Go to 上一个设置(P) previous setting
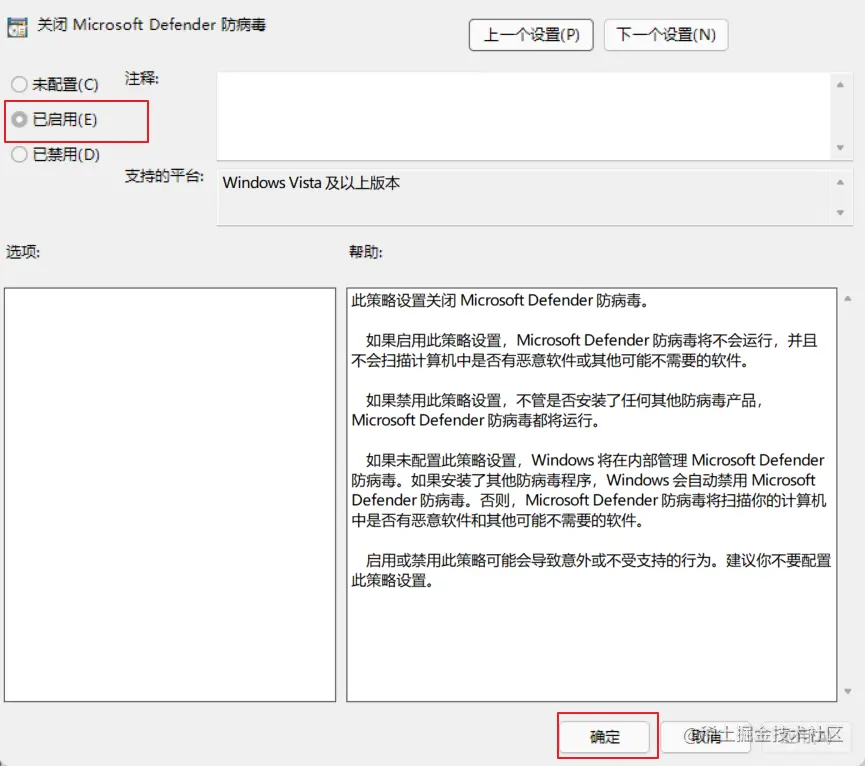865x766 pixels. coord(531,35)
